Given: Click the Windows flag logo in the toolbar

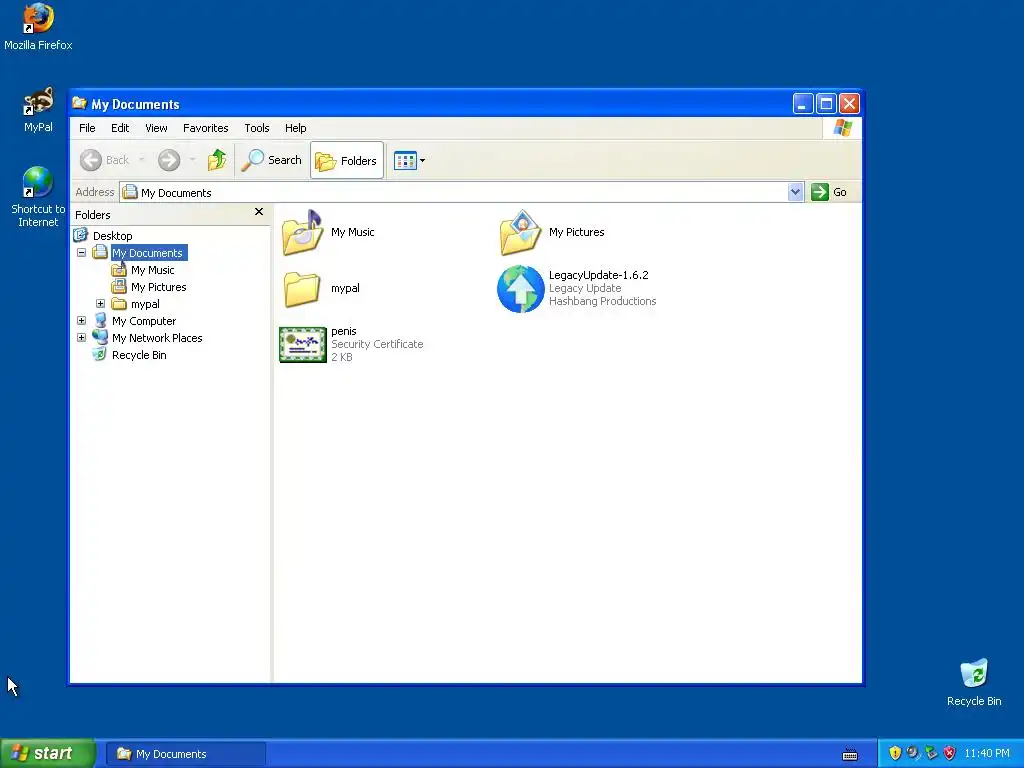Looking at the screenshot, I should pyautogui.click(x=842, y=127).
